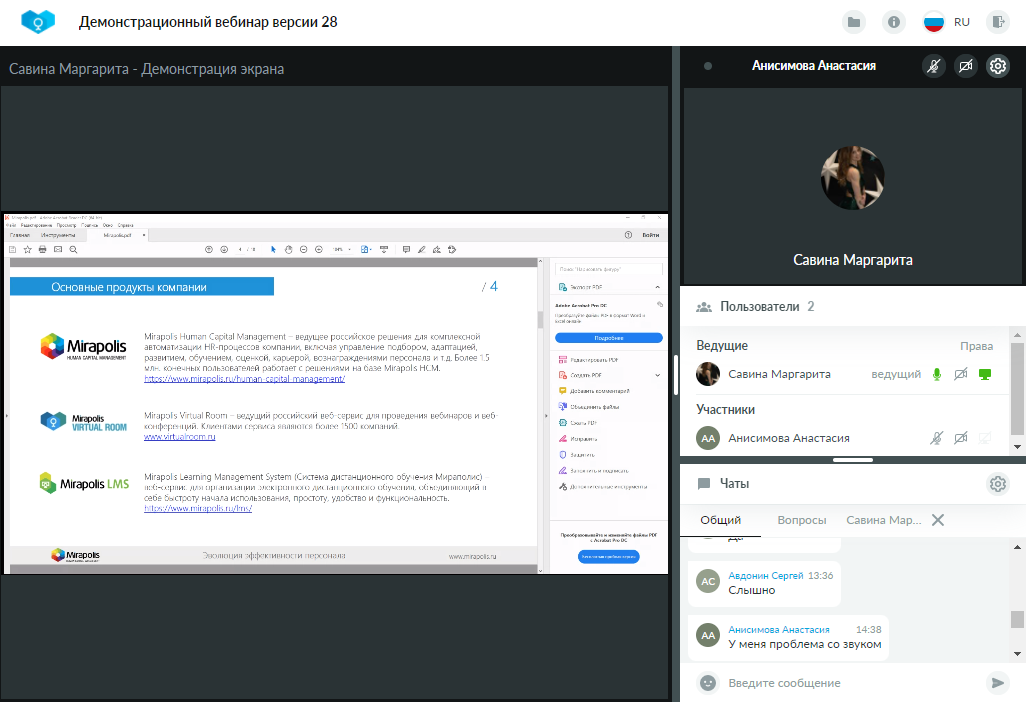Click blue Подробнее button in shared Acrobat panel

(x=609, y=338)
